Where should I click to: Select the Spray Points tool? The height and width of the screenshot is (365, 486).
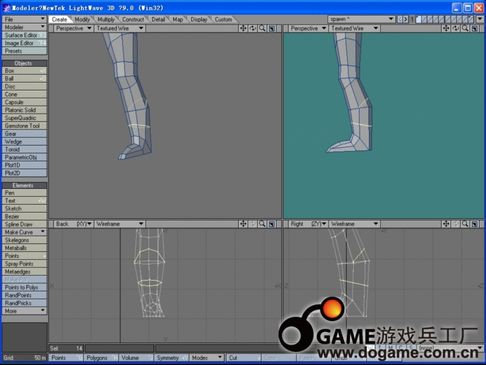point(24,263)
